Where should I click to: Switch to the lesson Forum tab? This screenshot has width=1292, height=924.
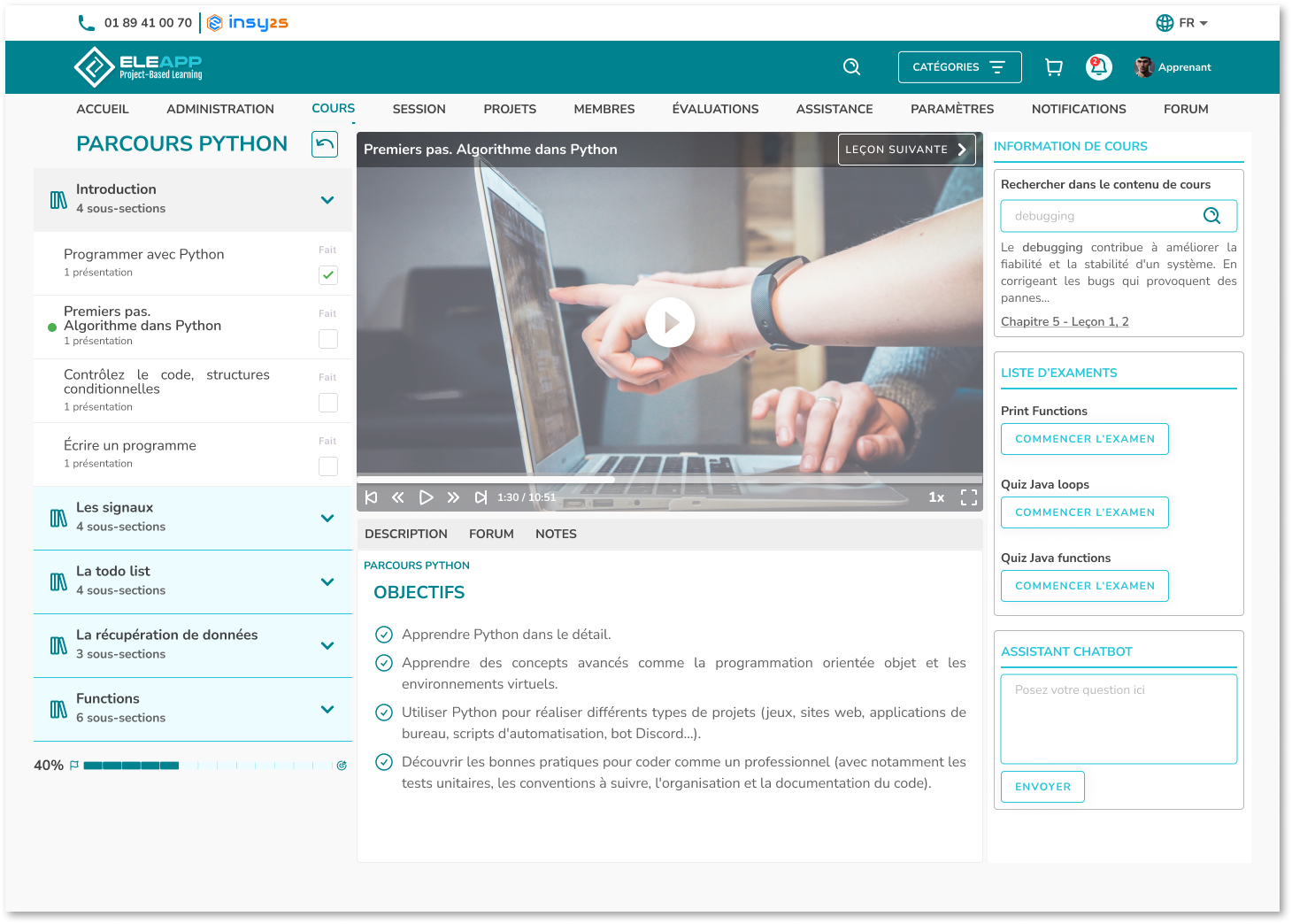tap(491, 534)
